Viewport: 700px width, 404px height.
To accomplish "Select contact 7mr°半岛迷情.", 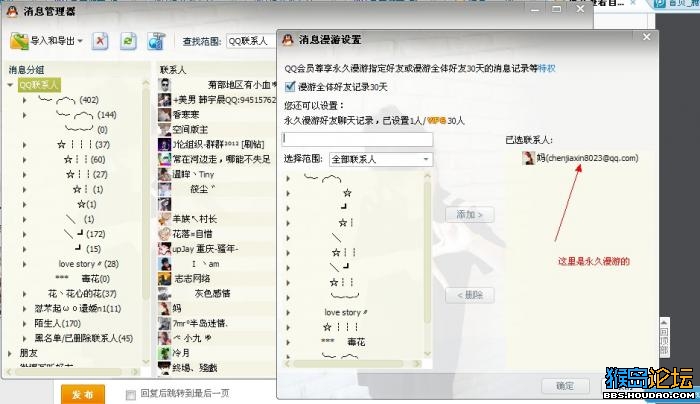I will [x=200, y=323].
